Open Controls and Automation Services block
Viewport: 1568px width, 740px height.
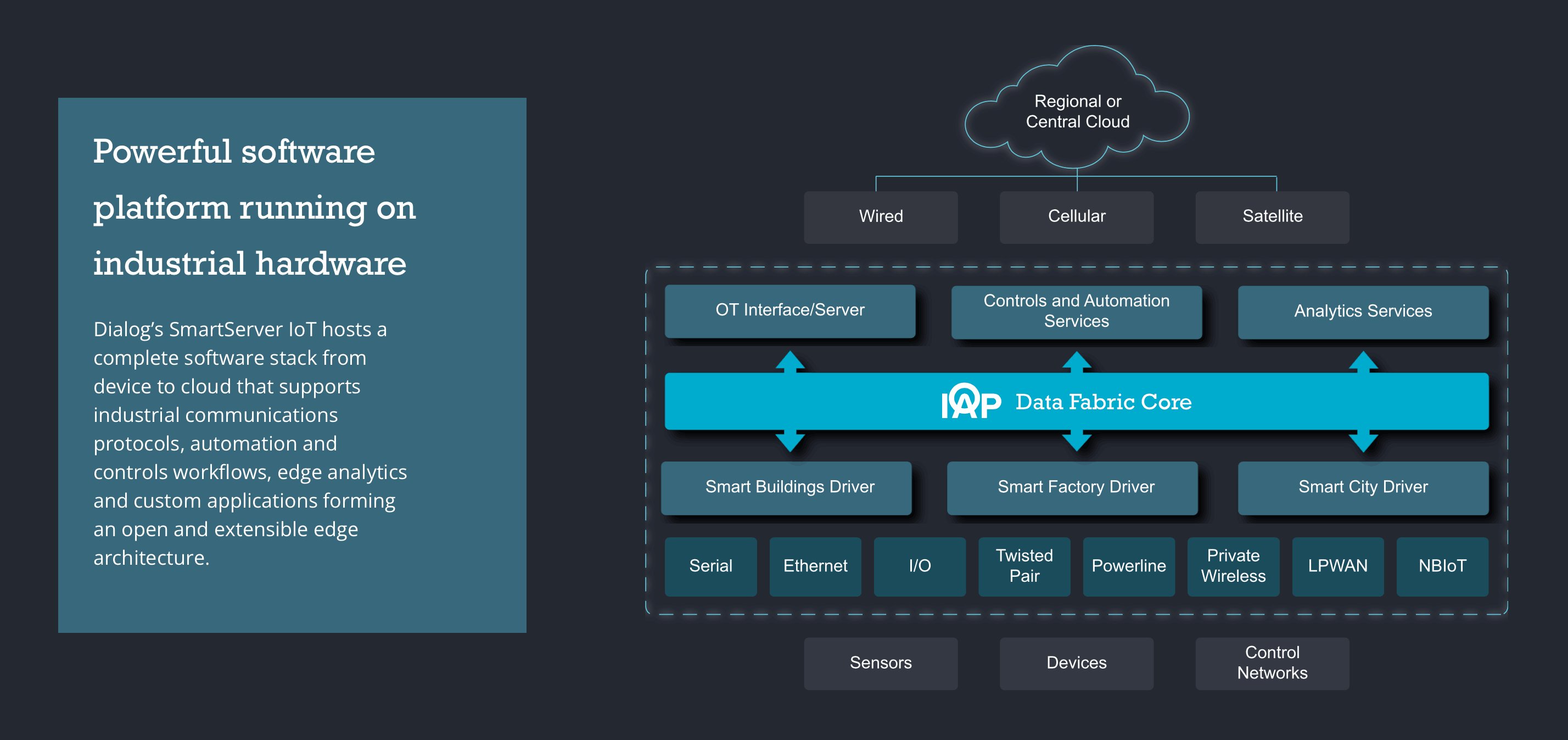point(1076,311)
